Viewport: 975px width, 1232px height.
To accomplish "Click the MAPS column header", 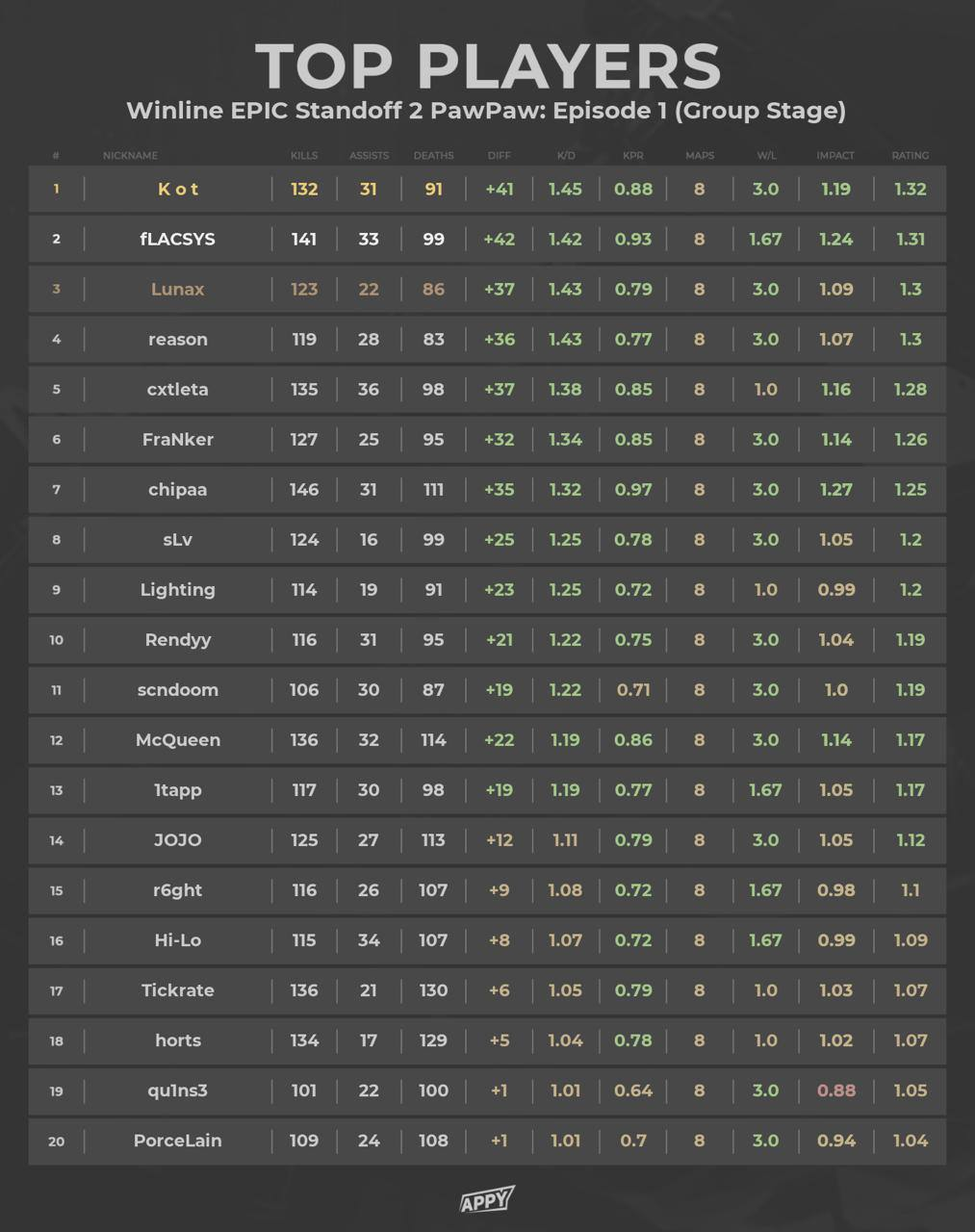I will pos(700,155).
